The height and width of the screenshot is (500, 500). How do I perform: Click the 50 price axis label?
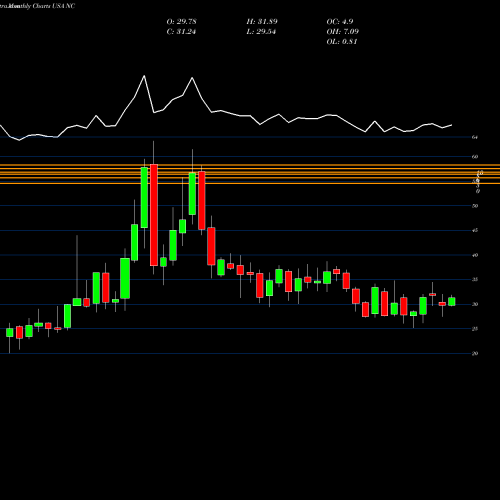[x=475, y=206]
